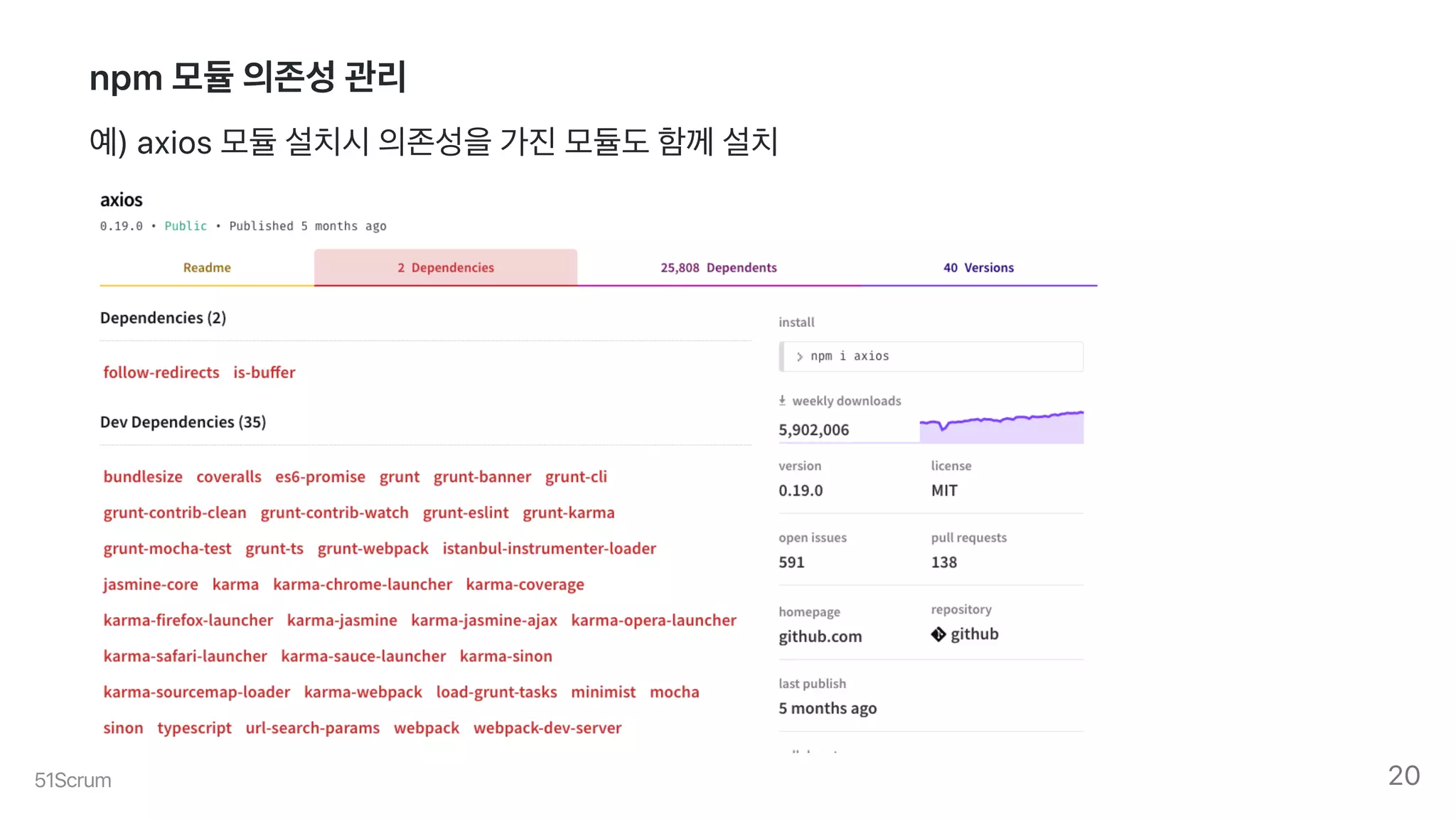The height and width of the screenshot is (819, 1456).
Task: Click the prompt chevron in install box
Action: 800,357
